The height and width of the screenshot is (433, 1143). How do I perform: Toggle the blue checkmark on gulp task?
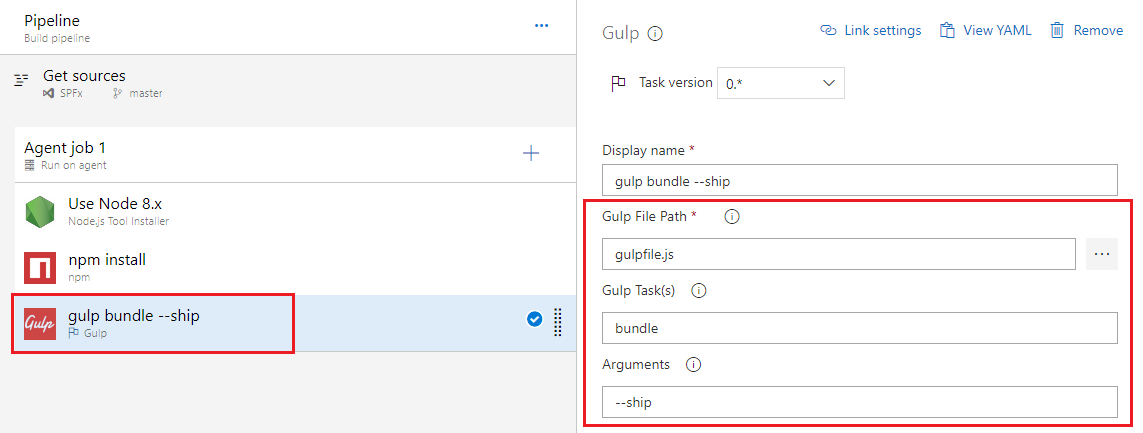[534, 319]
